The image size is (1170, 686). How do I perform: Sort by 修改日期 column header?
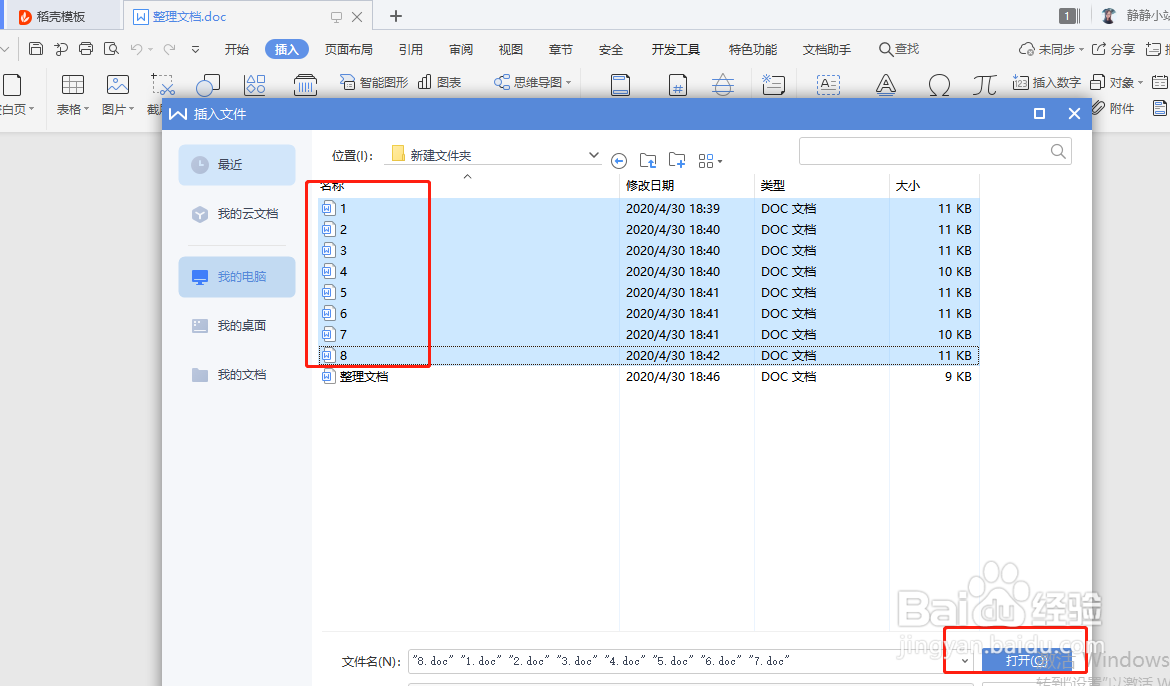pos(686,185)
